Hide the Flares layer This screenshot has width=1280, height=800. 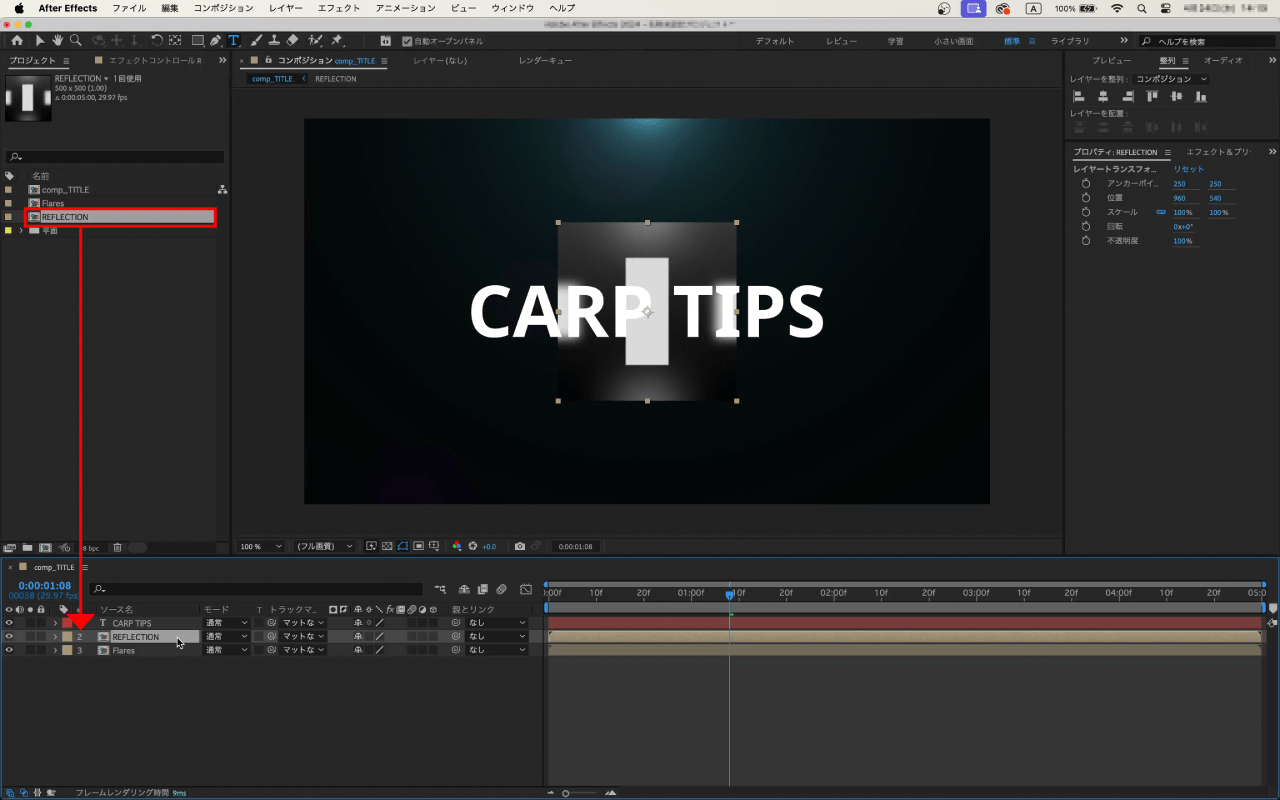(x=9, y=650)
